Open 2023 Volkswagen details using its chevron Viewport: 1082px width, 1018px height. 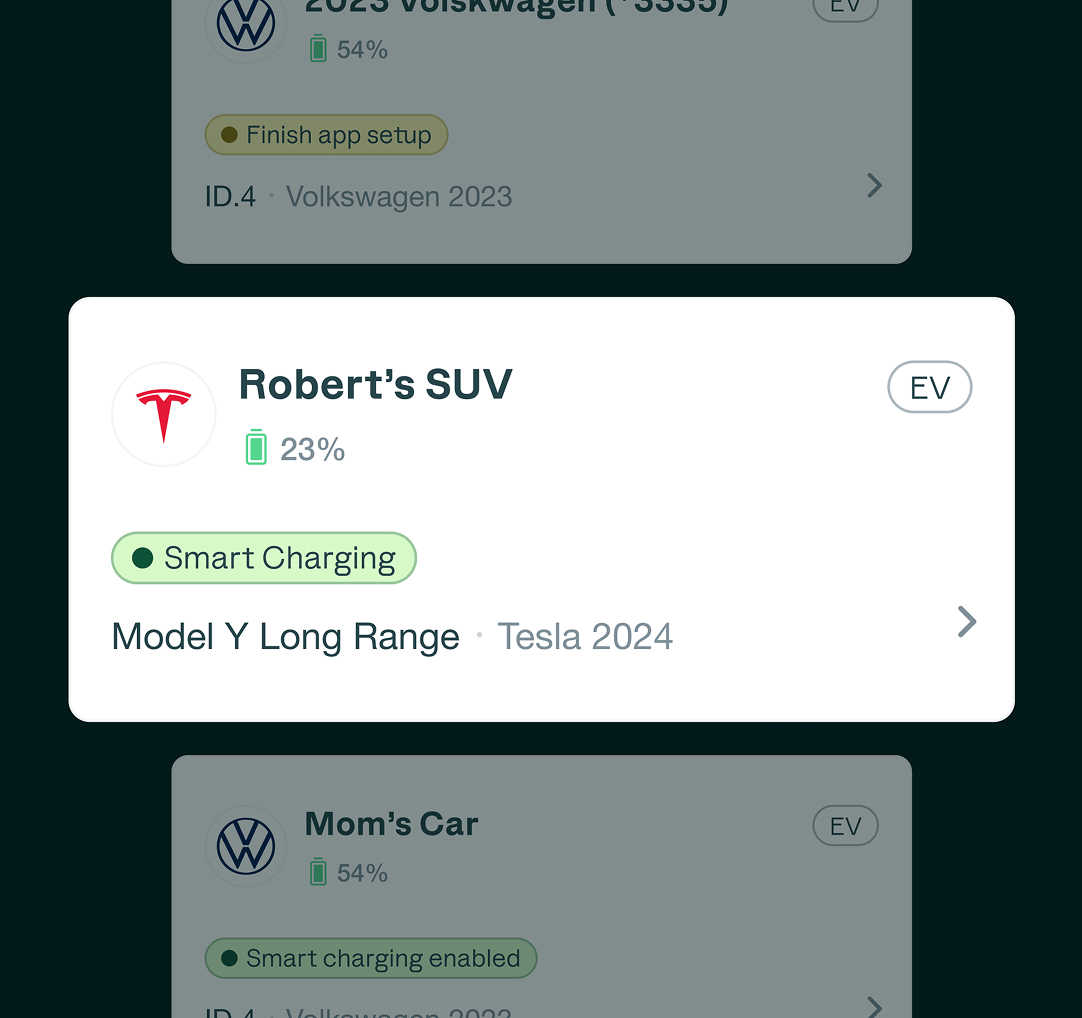872,185
